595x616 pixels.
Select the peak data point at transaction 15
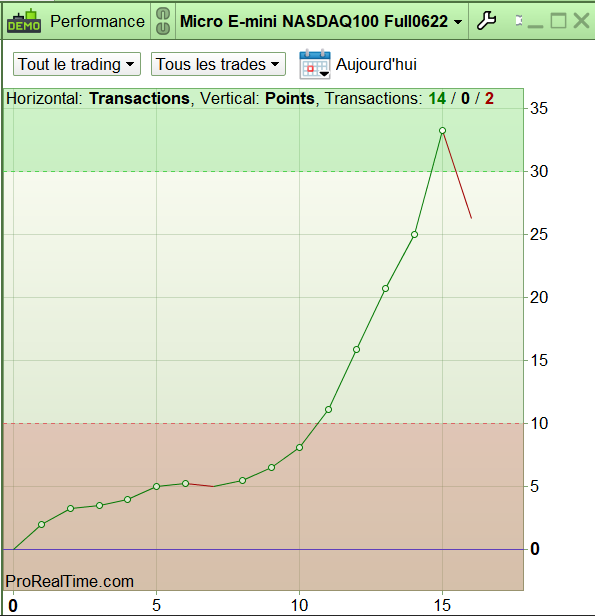click(443, 131)
